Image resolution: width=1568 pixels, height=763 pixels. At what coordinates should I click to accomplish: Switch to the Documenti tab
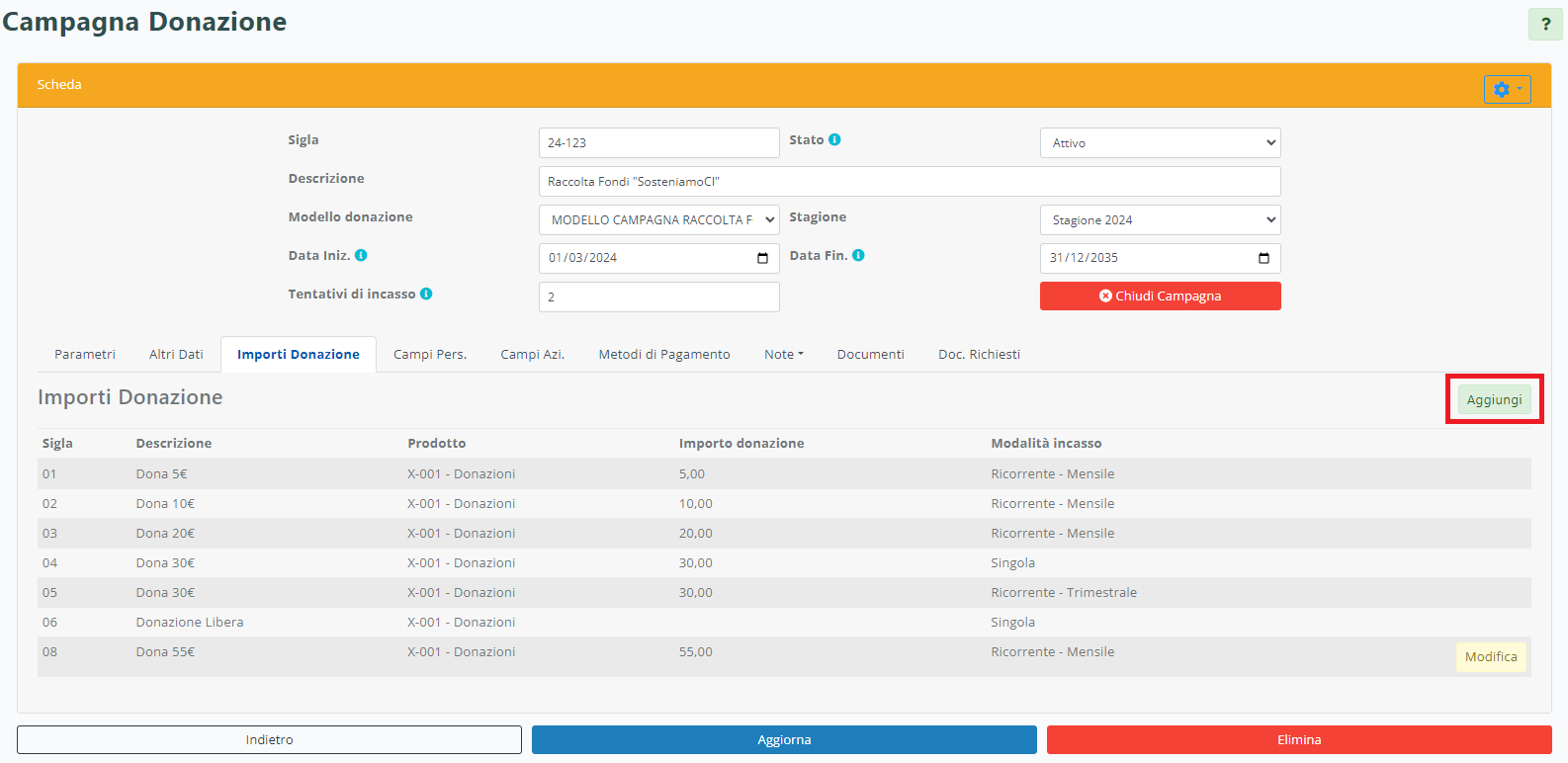pyautogui.click(x=870, y=355)
